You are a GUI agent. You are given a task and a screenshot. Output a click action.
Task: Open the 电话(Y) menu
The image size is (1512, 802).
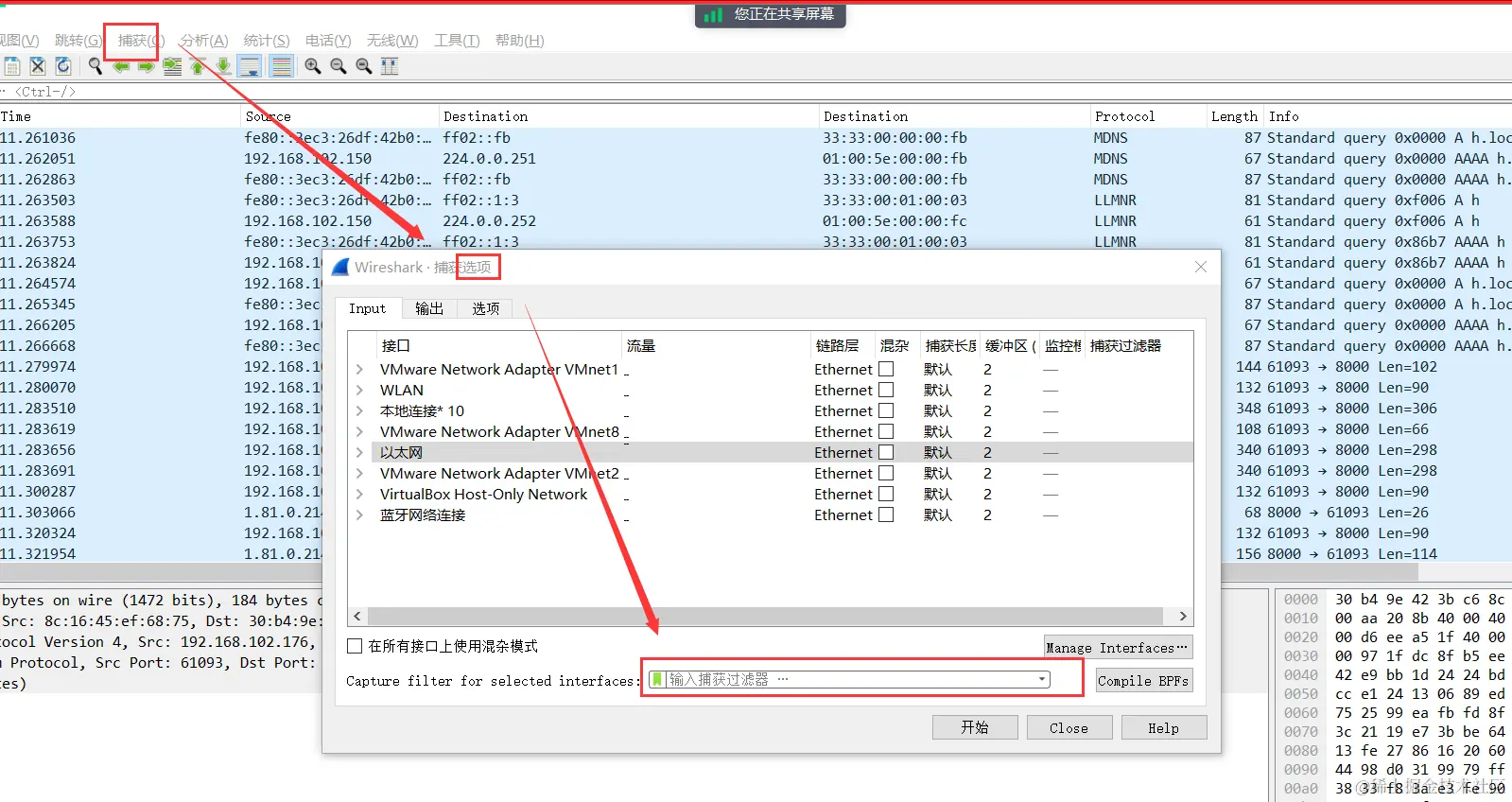pos(328,41)
